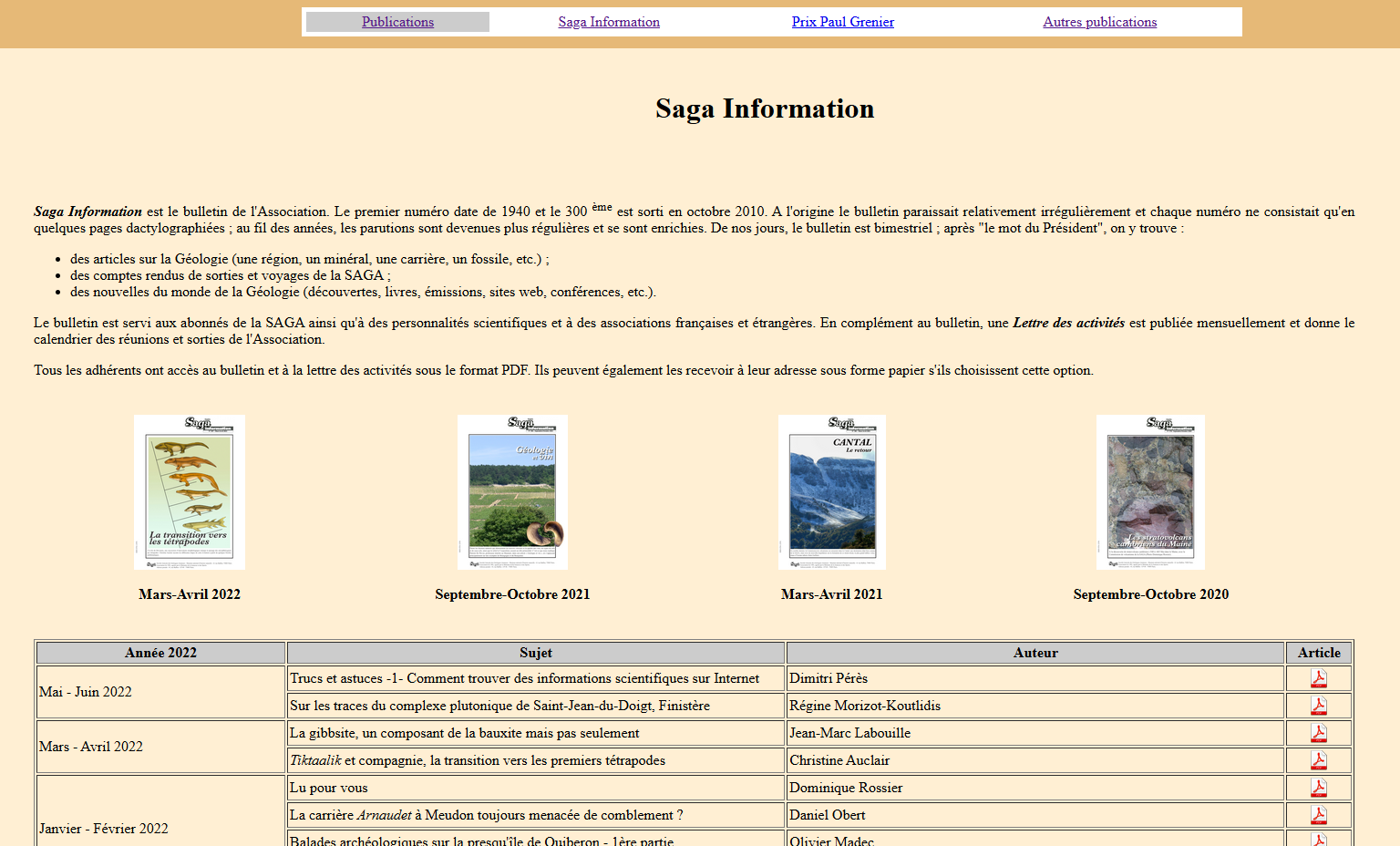Viewport: 1400px width, 846px height.
Task: Open the Tiktaalik article PDF icon
Action: pos(1318,760)
